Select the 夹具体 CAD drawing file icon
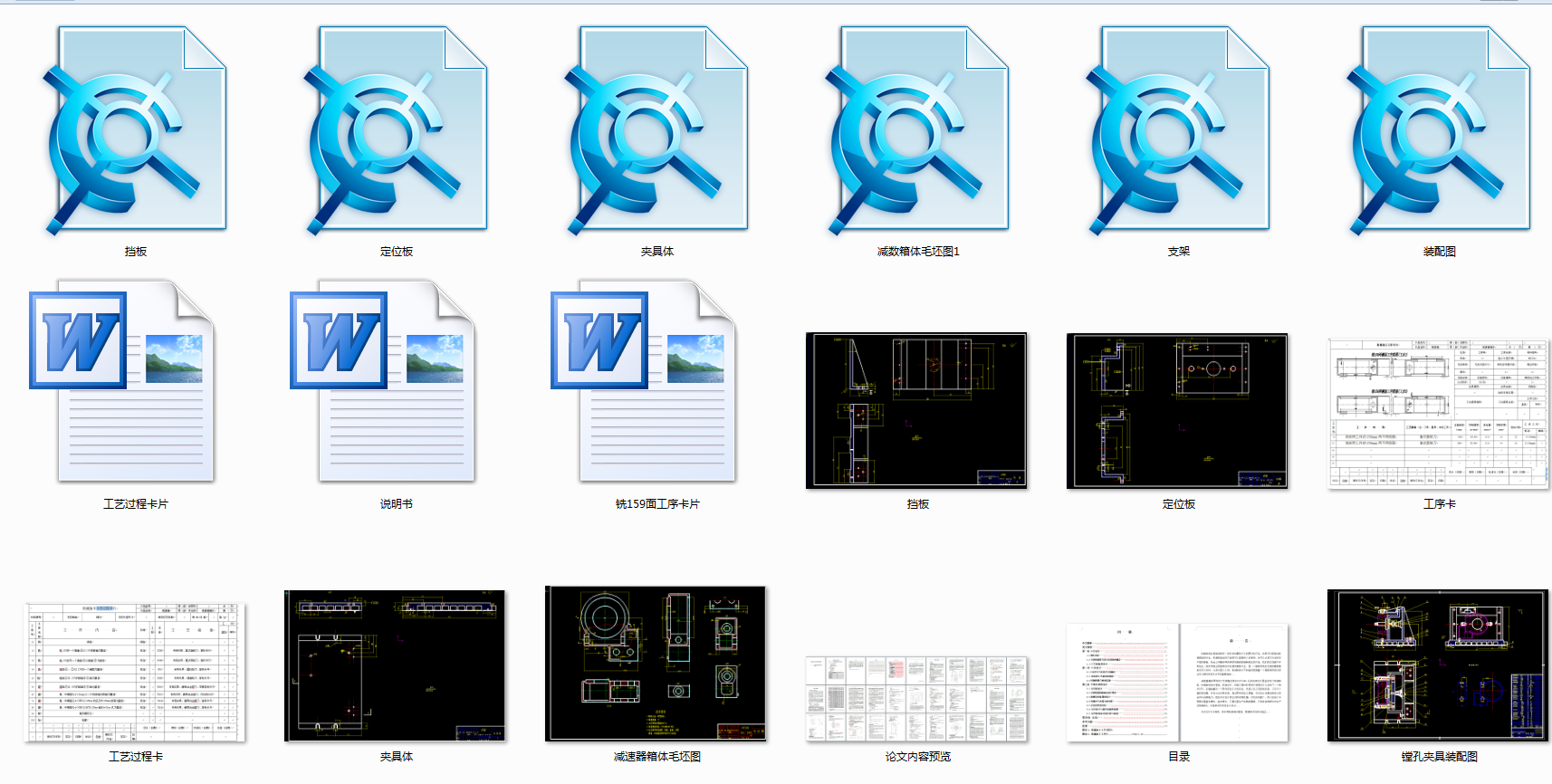 pos(657,131)
